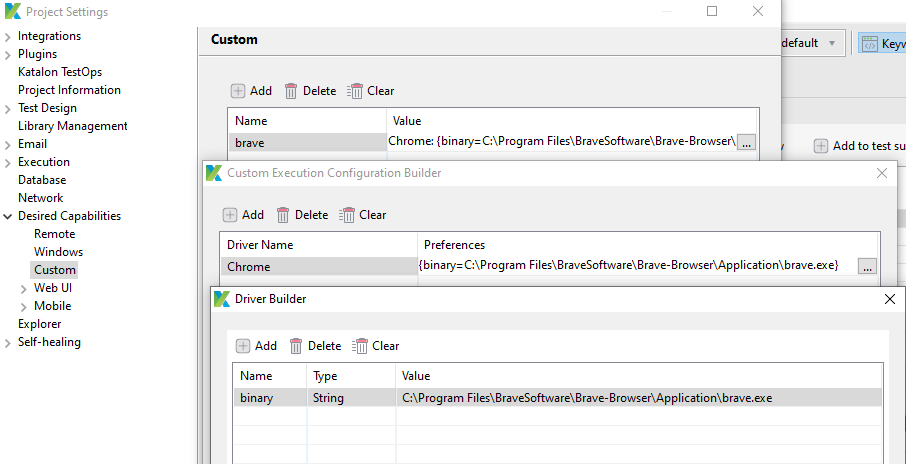The image size is (906, 464).
Task: Click Delete in the Driver Builder dialog
Action: (315, 346)
